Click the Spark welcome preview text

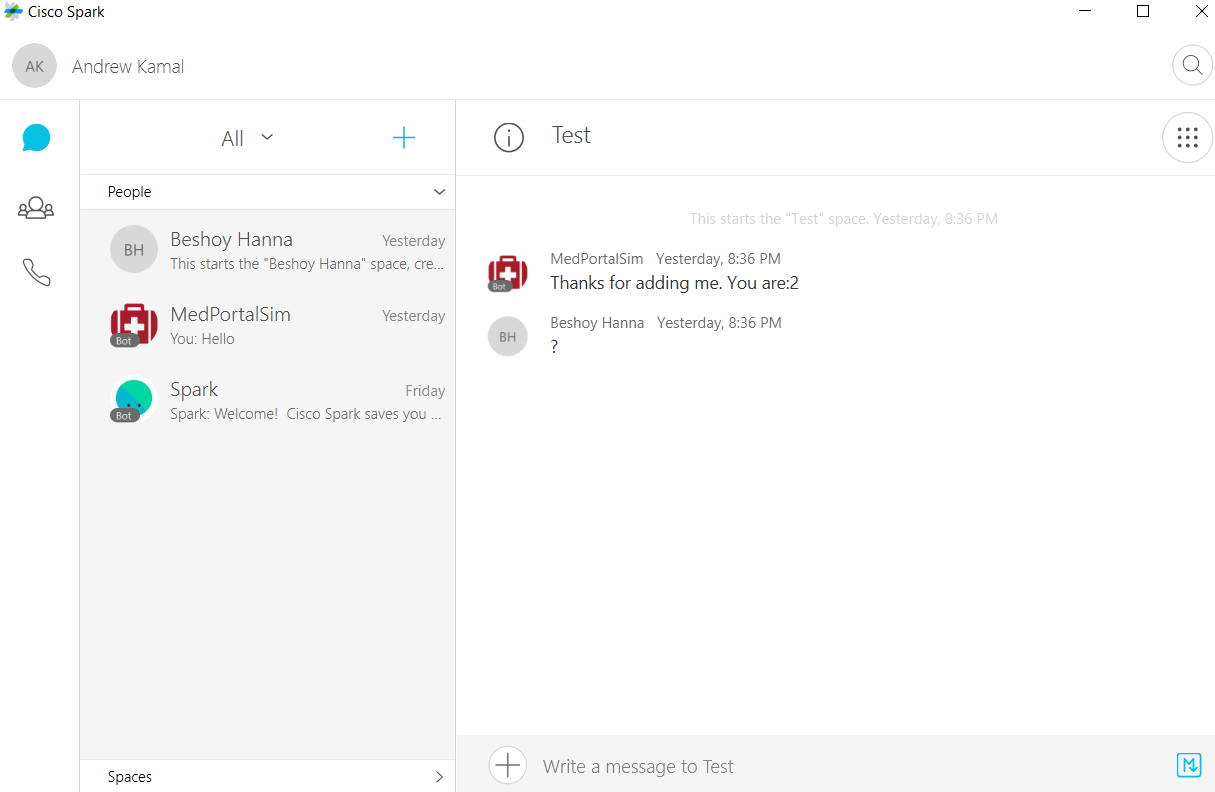tap(306, 414)
